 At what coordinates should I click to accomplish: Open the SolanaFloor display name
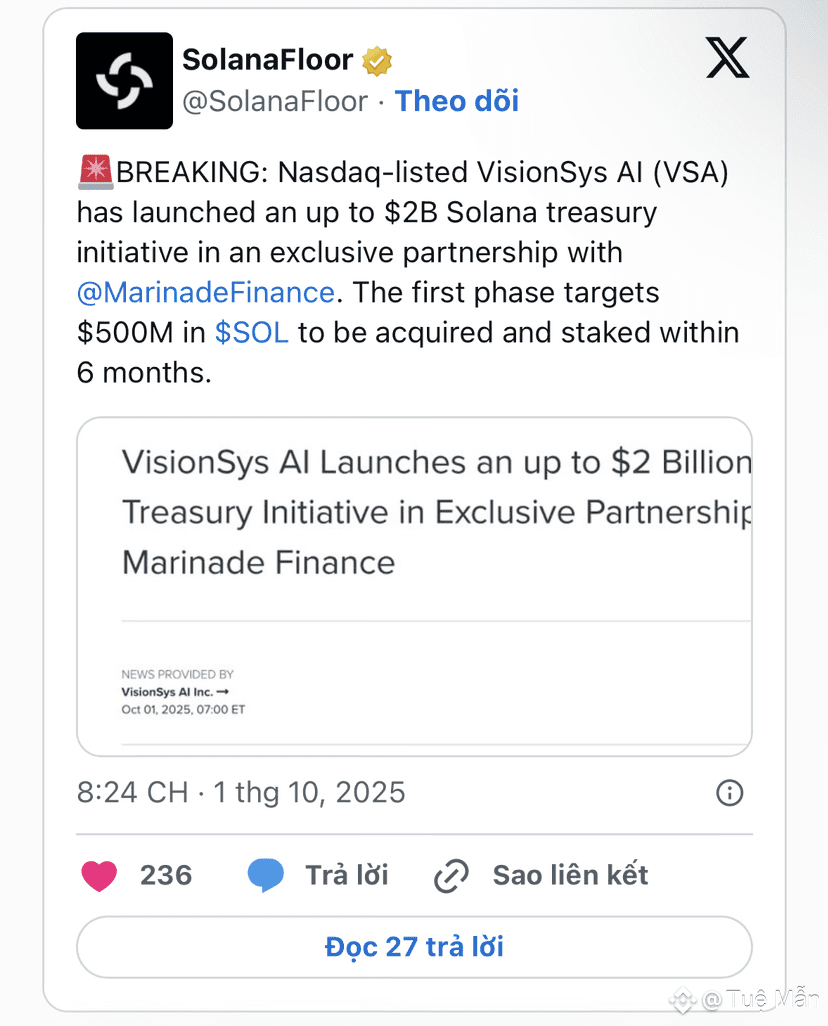pos(267,61)
